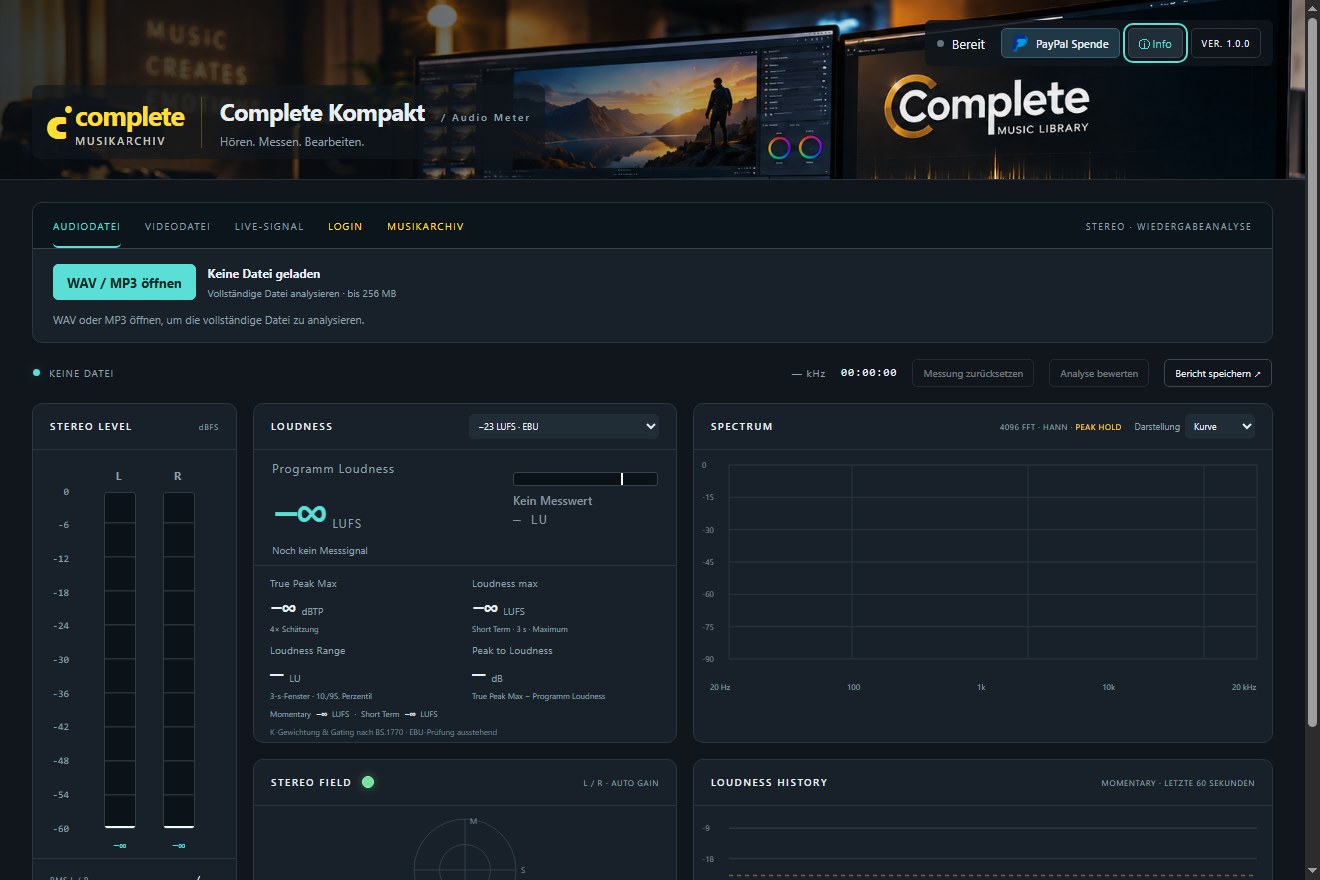Switch to the Audiodatei tab
This screenshot has width=1320, height=880.
point(87,227)
